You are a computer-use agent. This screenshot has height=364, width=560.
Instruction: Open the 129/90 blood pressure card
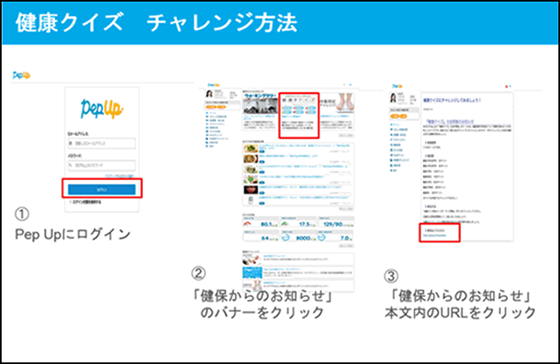coord(336,222)
